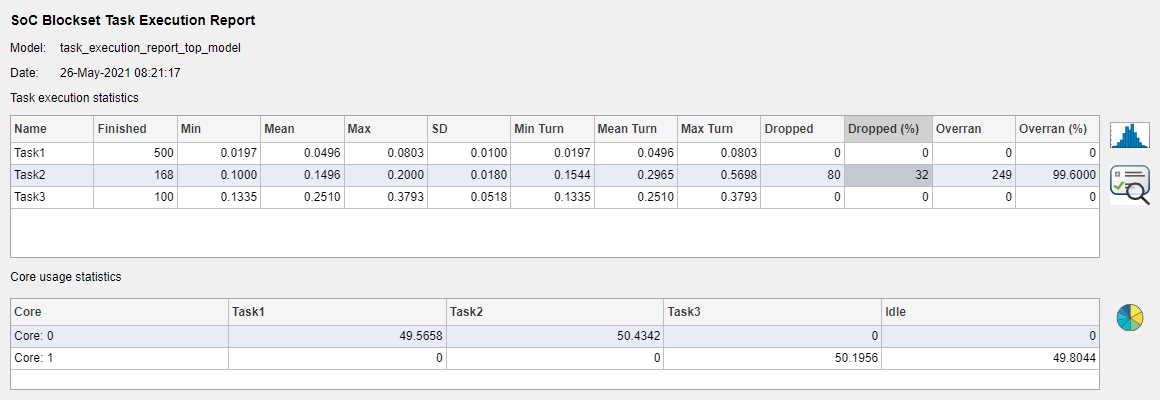Open the task execution histogram icon
Viewport: 1160px width, 400px height.
(1130, 136)
